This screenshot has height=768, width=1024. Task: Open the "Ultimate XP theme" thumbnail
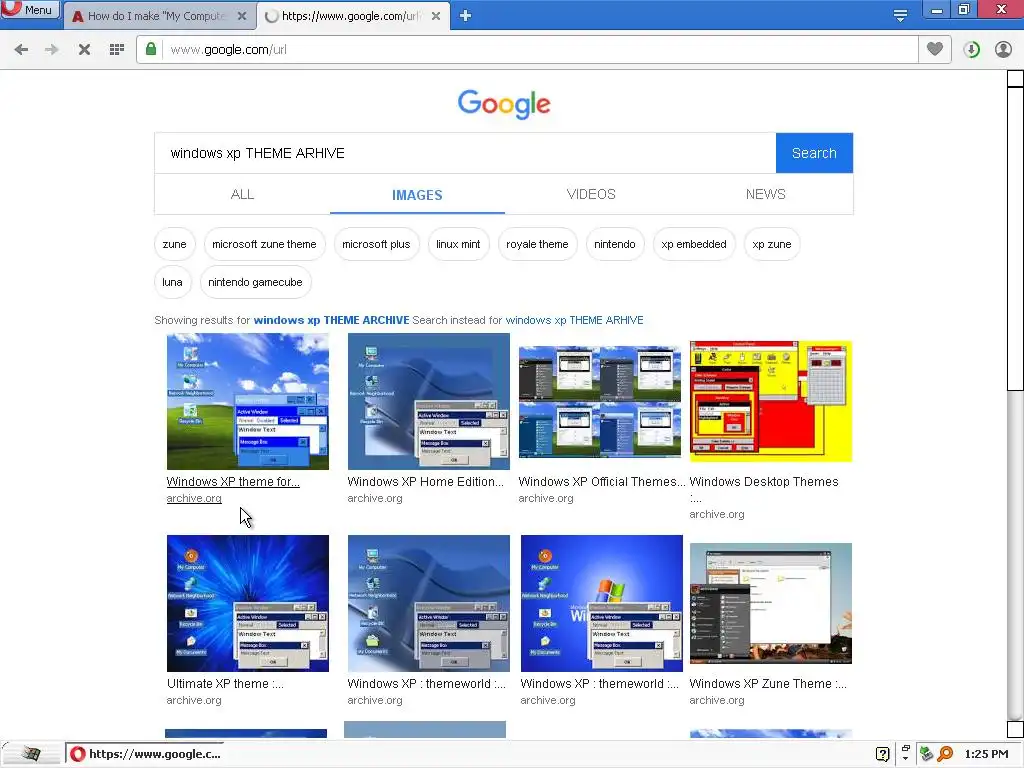tap(248, 603)
